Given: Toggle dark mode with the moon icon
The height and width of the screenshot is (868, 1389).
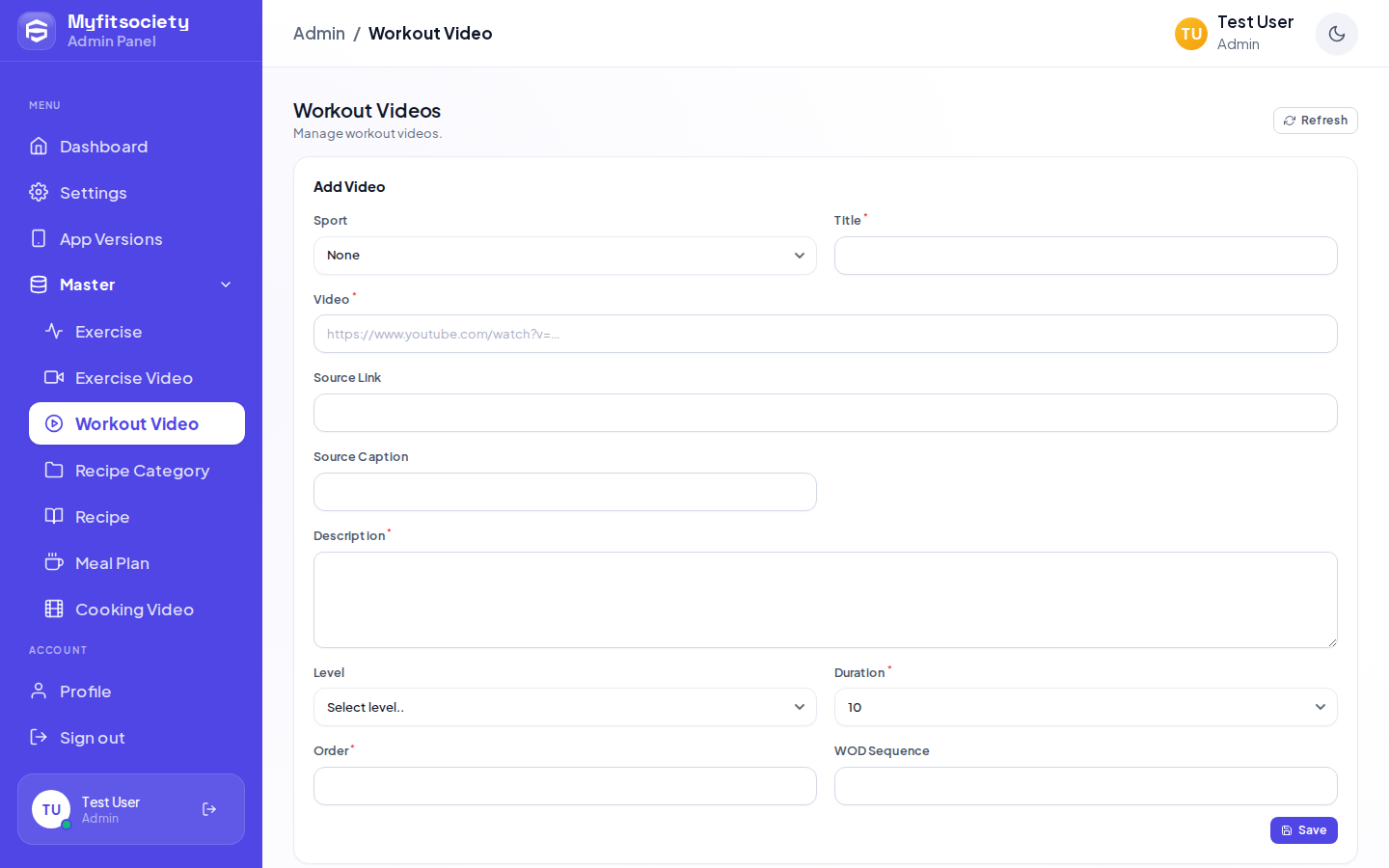Looking at the screenshot, I should point(1336,34).
